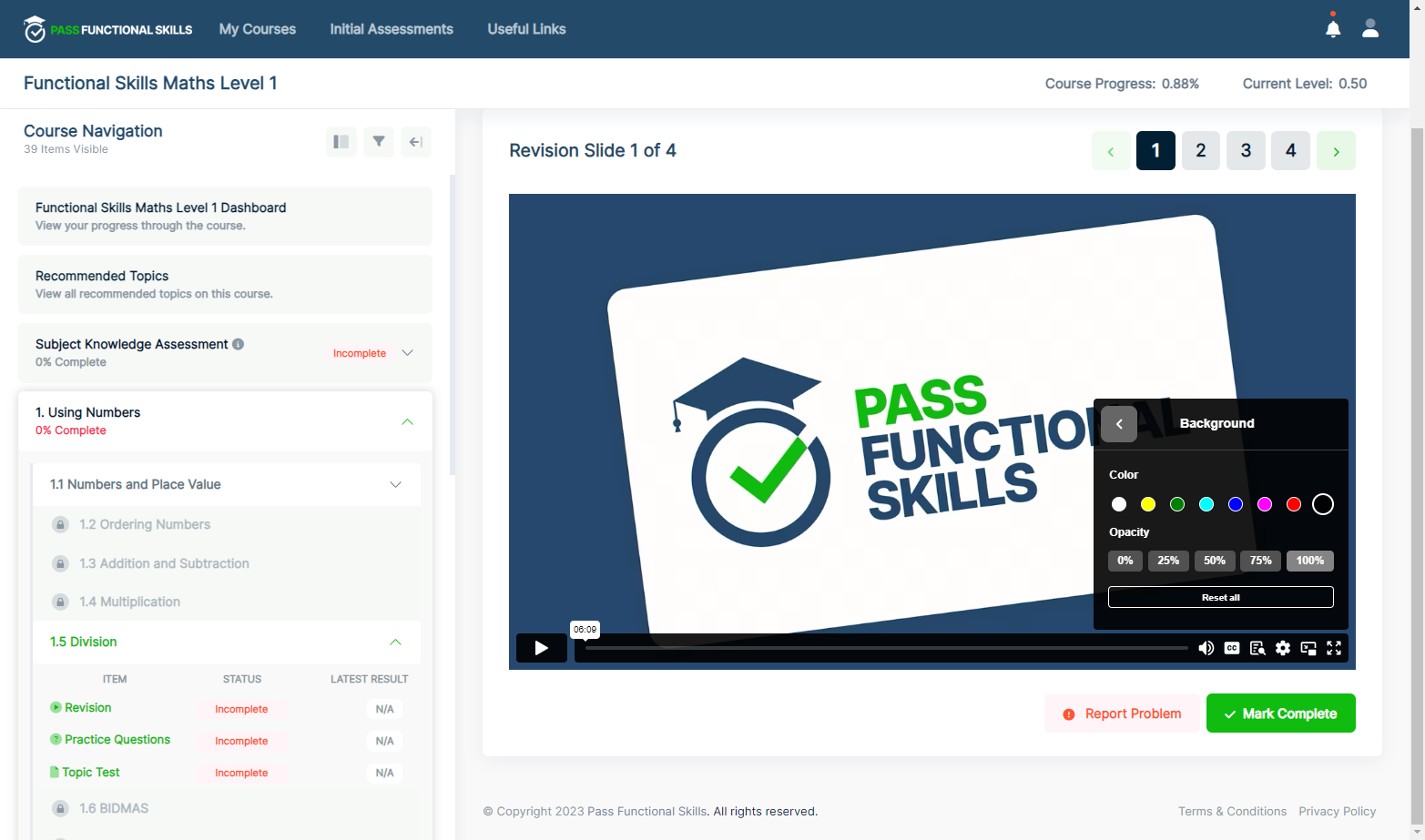Play the revision video

542,648
